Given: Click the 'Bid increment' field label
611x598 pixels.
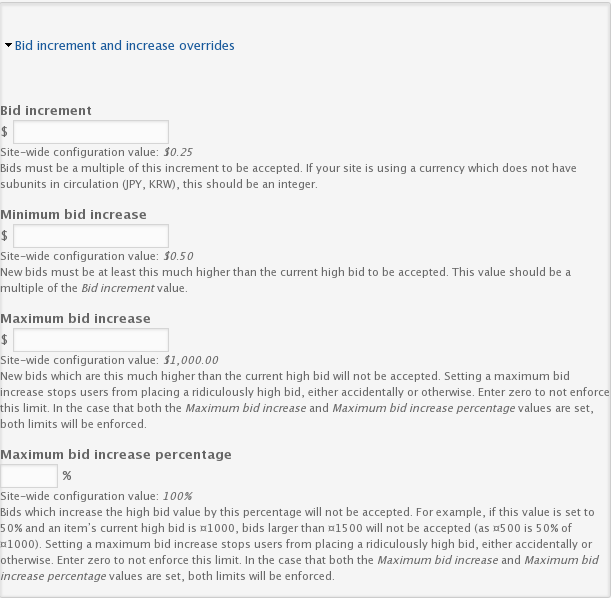Looking at the screenshot, I should pyautogui.click(x=46, y=111).
